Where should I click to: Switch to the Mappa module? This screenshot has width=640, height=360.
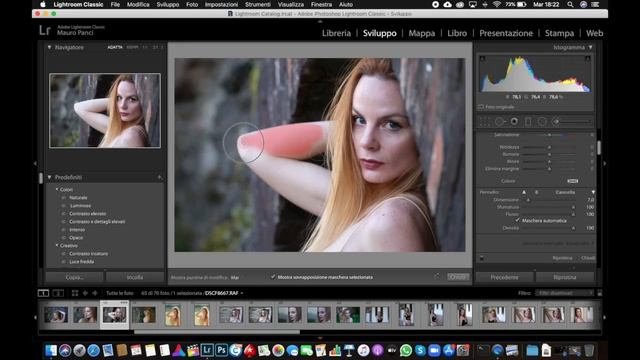pos(422,33)
